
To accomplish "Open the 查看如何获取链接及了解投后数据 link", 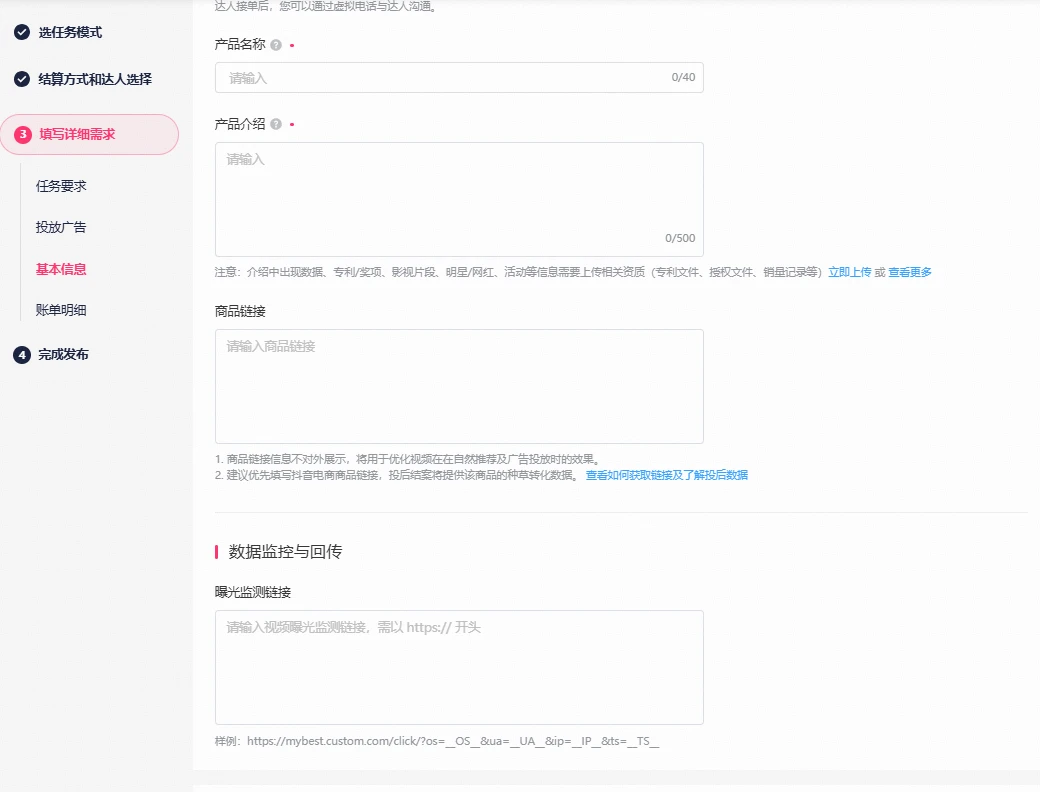I will point(666,475).
